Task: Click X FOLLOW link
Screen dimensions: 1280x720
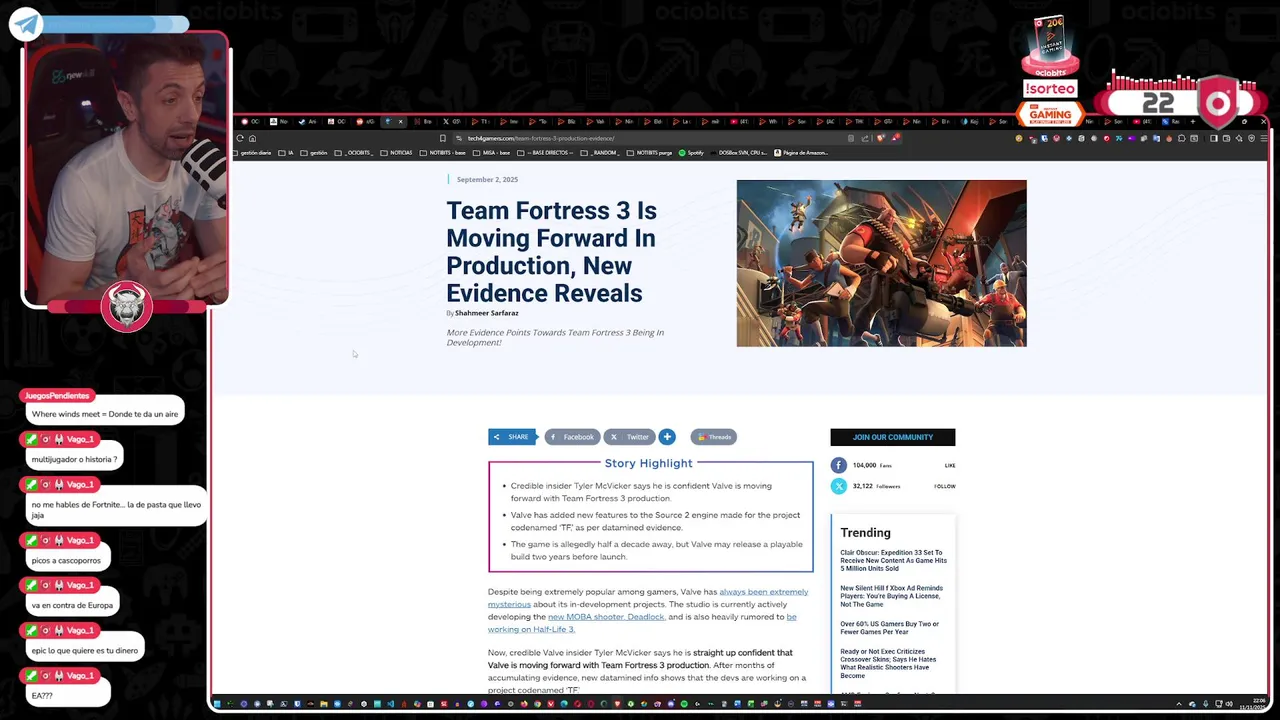Action: click(x=945, y=486)
